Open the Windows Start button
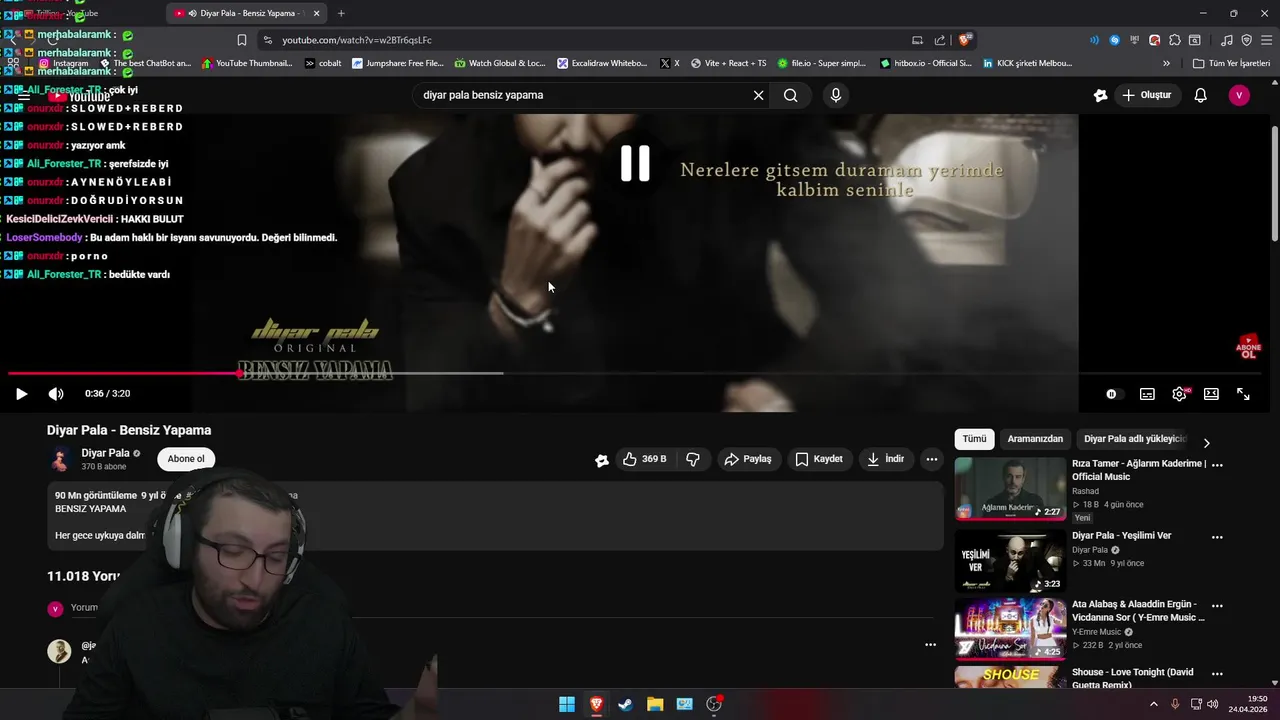The height and width of the screenshot is (720, 1280). (567, 704)
